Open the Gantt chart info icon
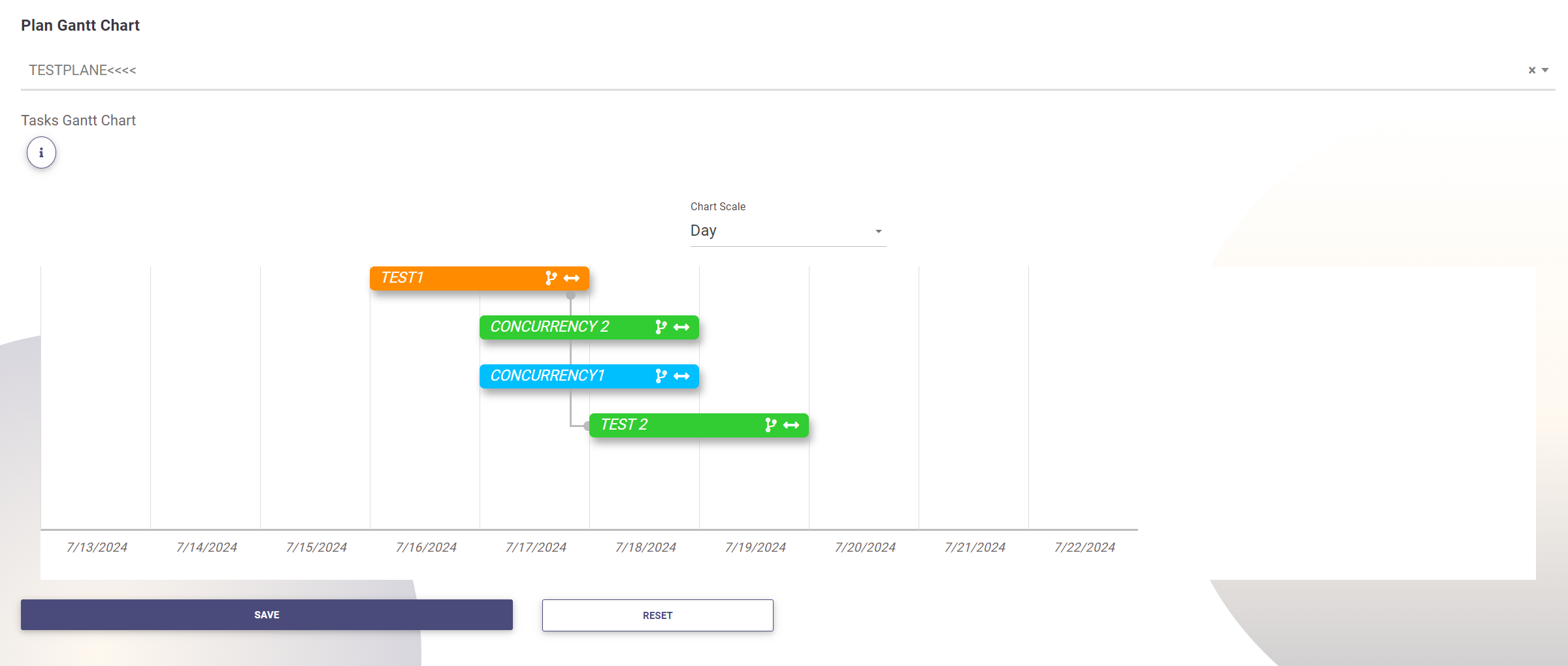Screen dimensions: 1568x666 [x=41, y=153]
